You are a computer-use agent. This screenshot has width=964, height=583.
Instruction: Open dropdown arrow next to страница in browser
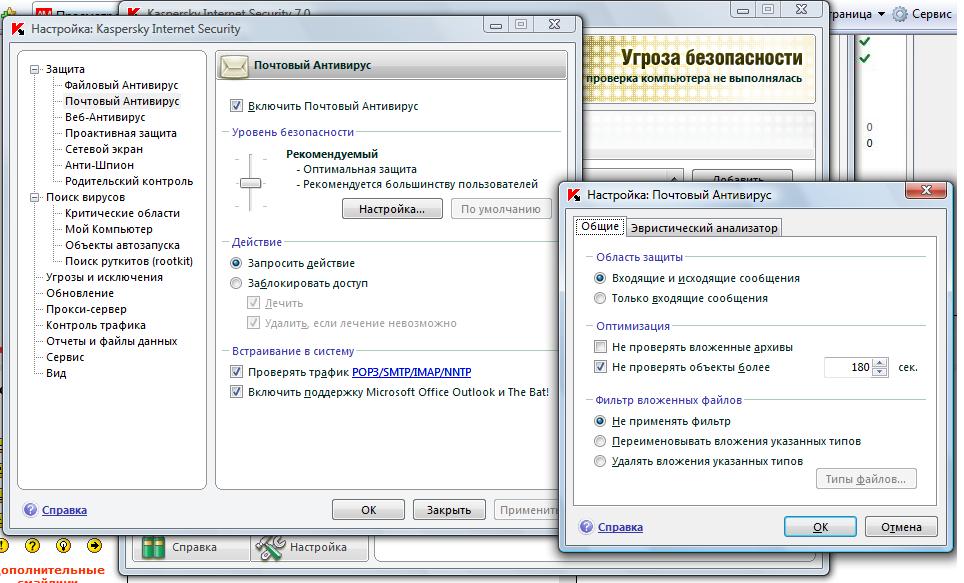[881, 14]
